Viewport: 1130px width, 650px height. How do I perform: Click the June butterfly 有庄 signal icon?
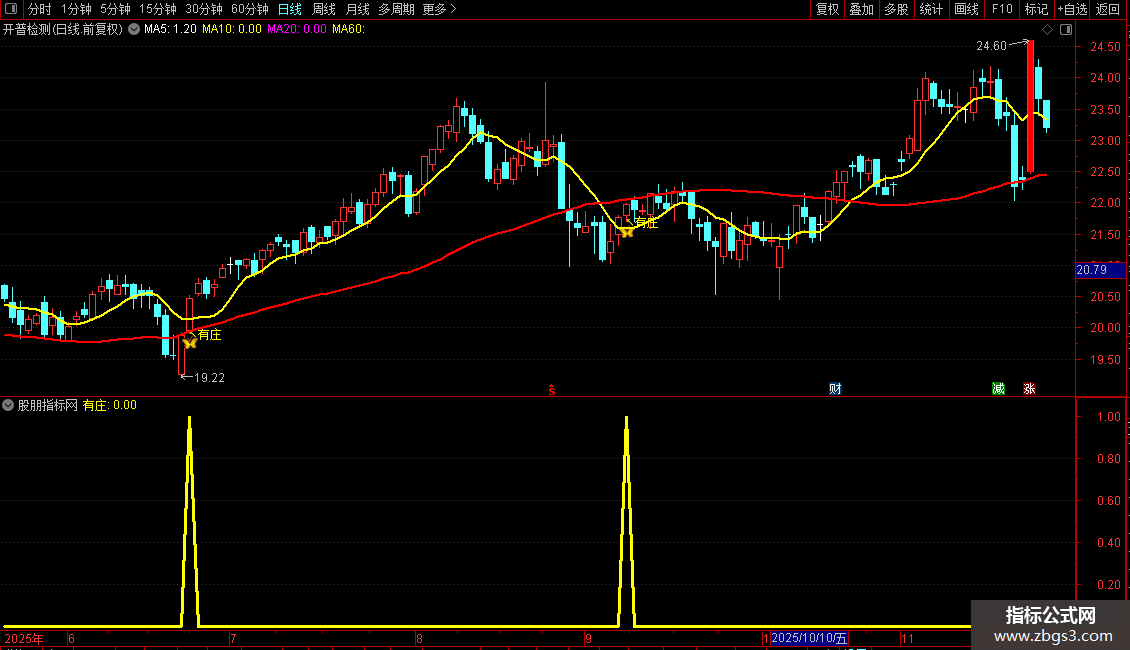pyautogui.click(x=190, y=343)
